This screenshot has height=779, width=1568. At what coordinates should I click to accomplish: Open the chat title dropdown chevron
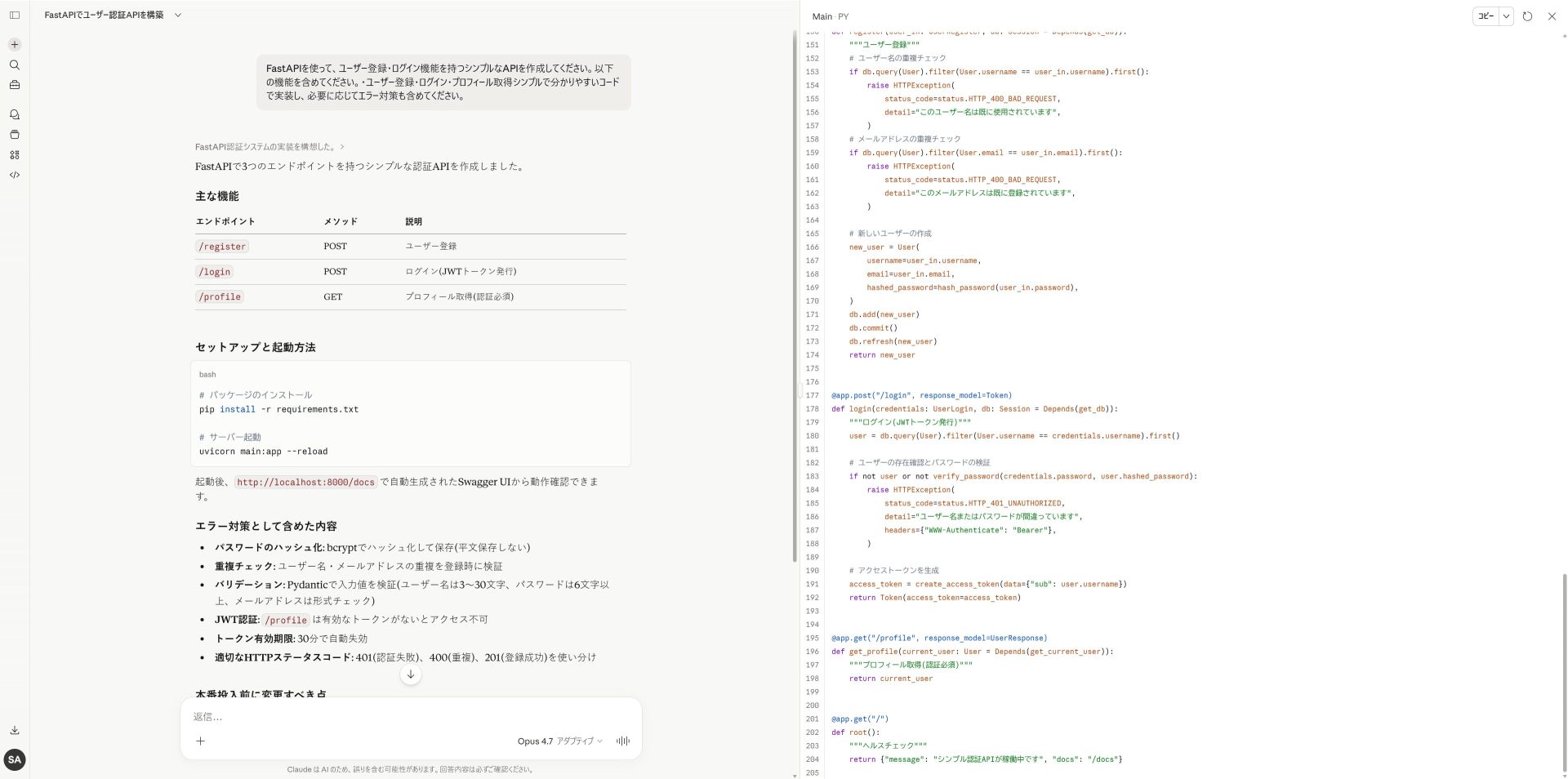pos(179,15)
